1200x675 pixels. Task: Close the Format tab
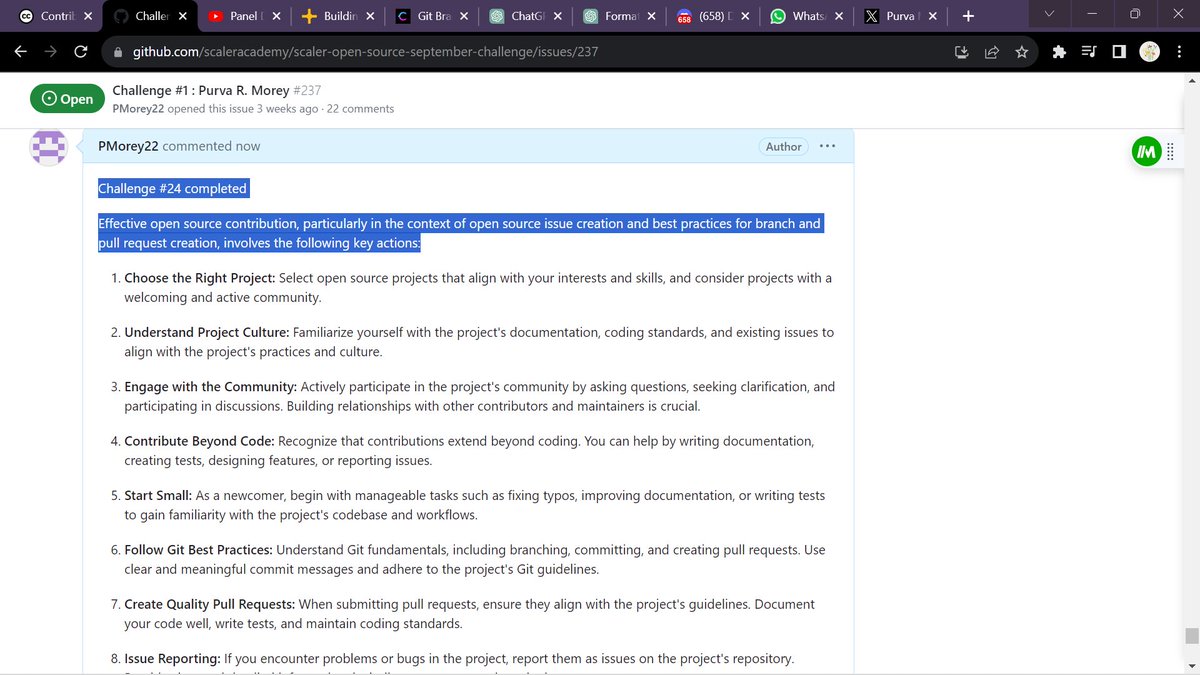652,16
